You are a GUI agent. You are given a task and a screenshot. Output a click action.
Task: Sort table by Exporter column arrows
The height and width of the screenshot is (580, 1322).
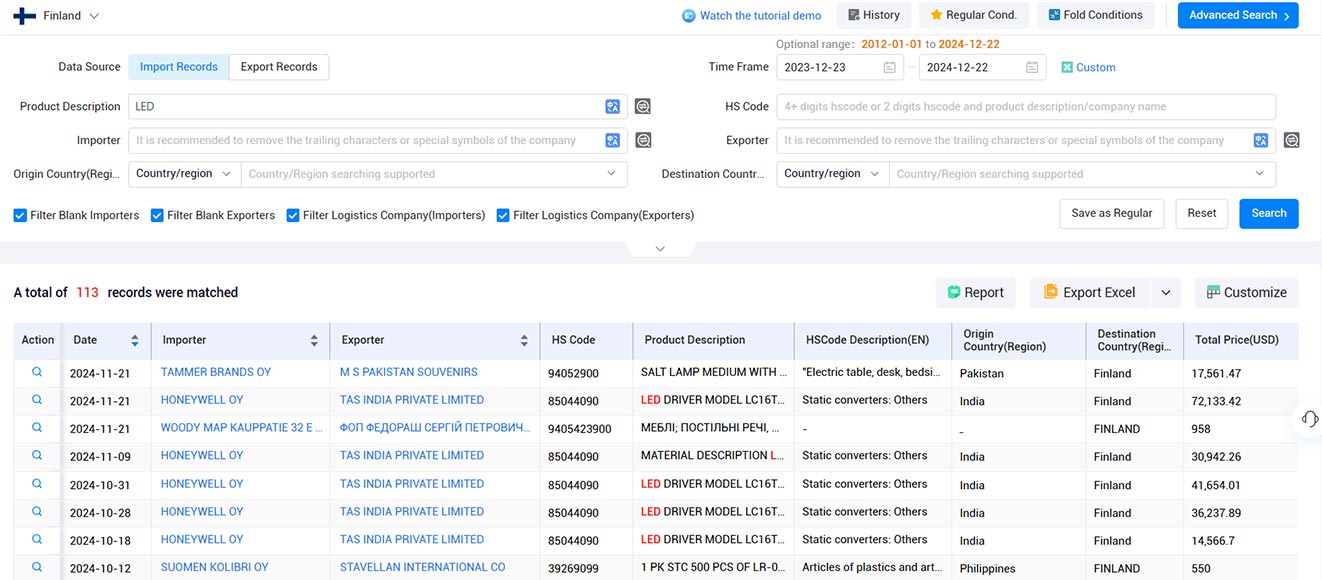pyautogui.click(x=524, y=341)
